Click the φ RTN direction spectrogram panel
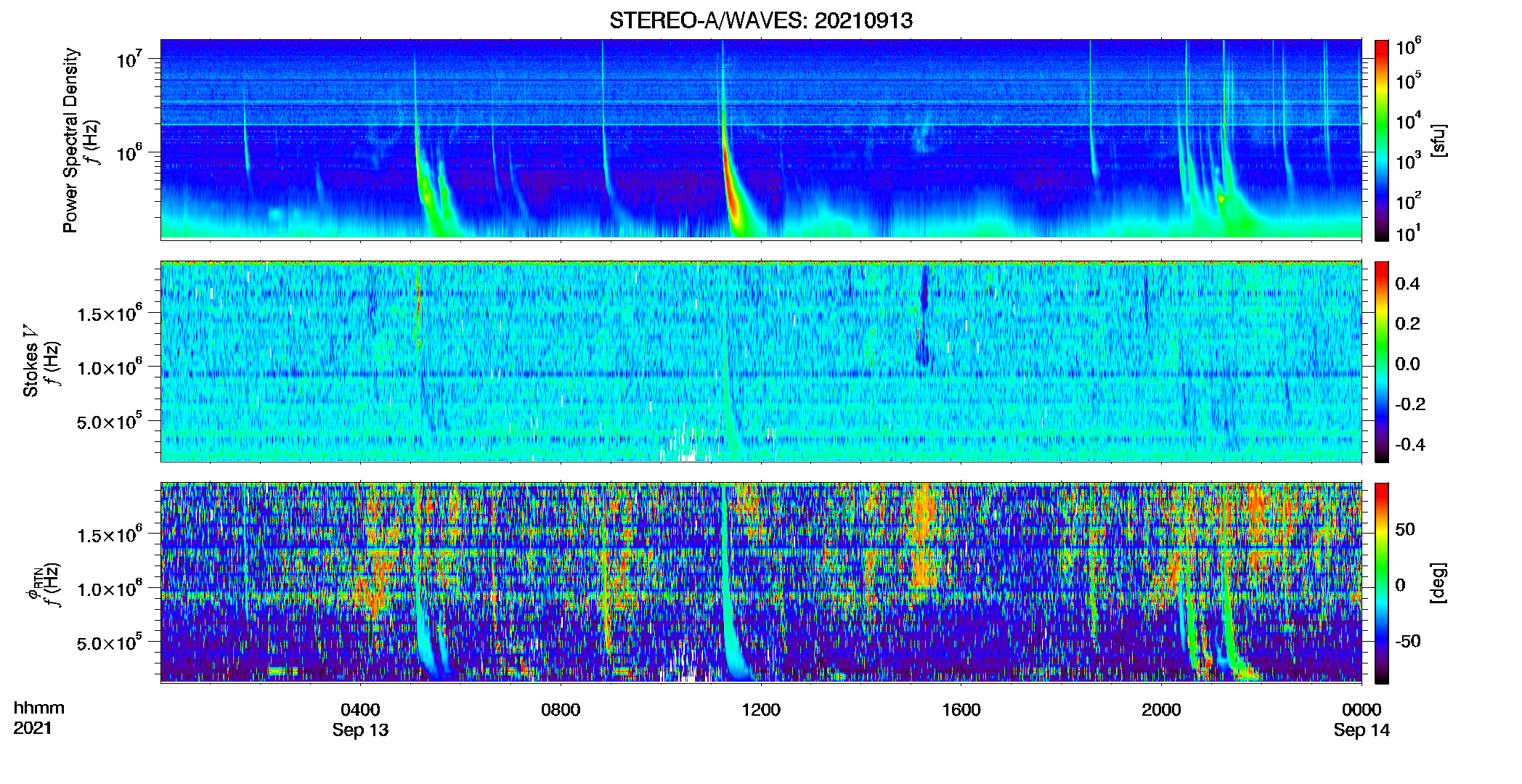This screenshot has width=1522, height=784. [x=761, y=583]
